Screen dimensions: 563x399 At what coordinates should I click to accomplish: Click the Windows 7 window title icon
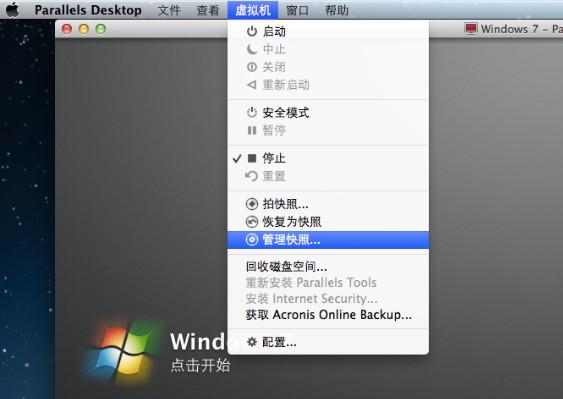471,28
